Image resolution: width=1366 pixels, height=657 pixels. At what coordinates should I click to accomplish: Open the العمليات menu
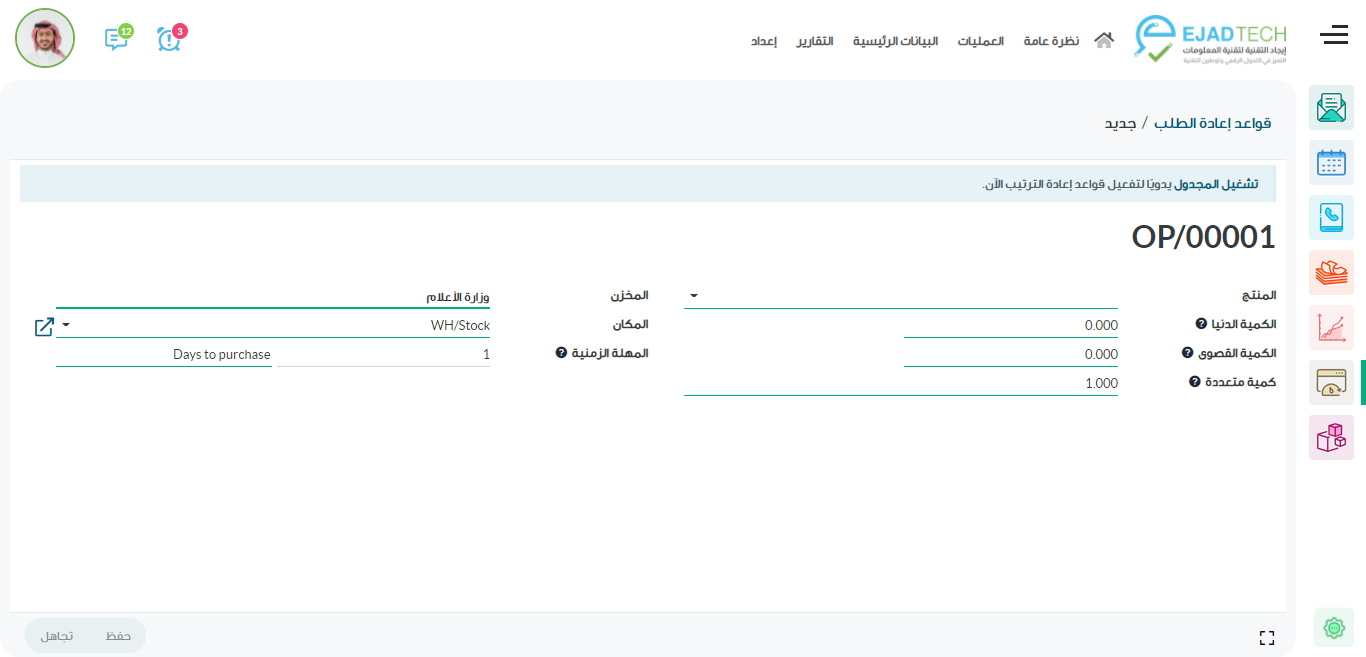pos(980,41)
